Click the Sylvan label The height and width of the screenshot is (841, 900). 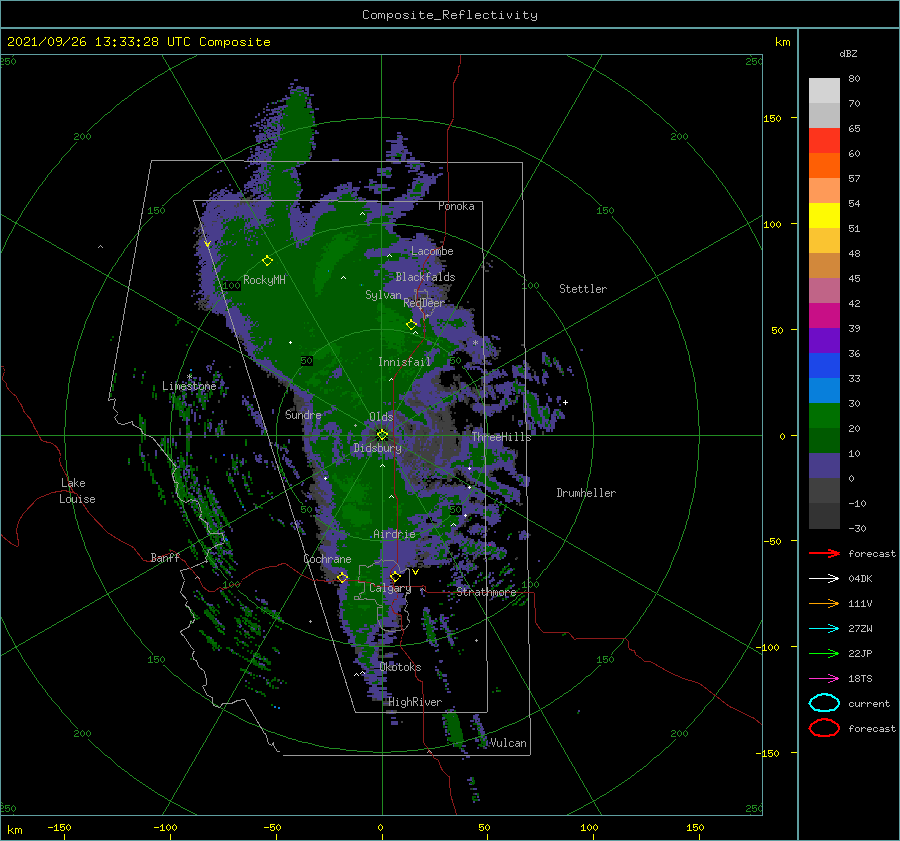pos(383,295)
